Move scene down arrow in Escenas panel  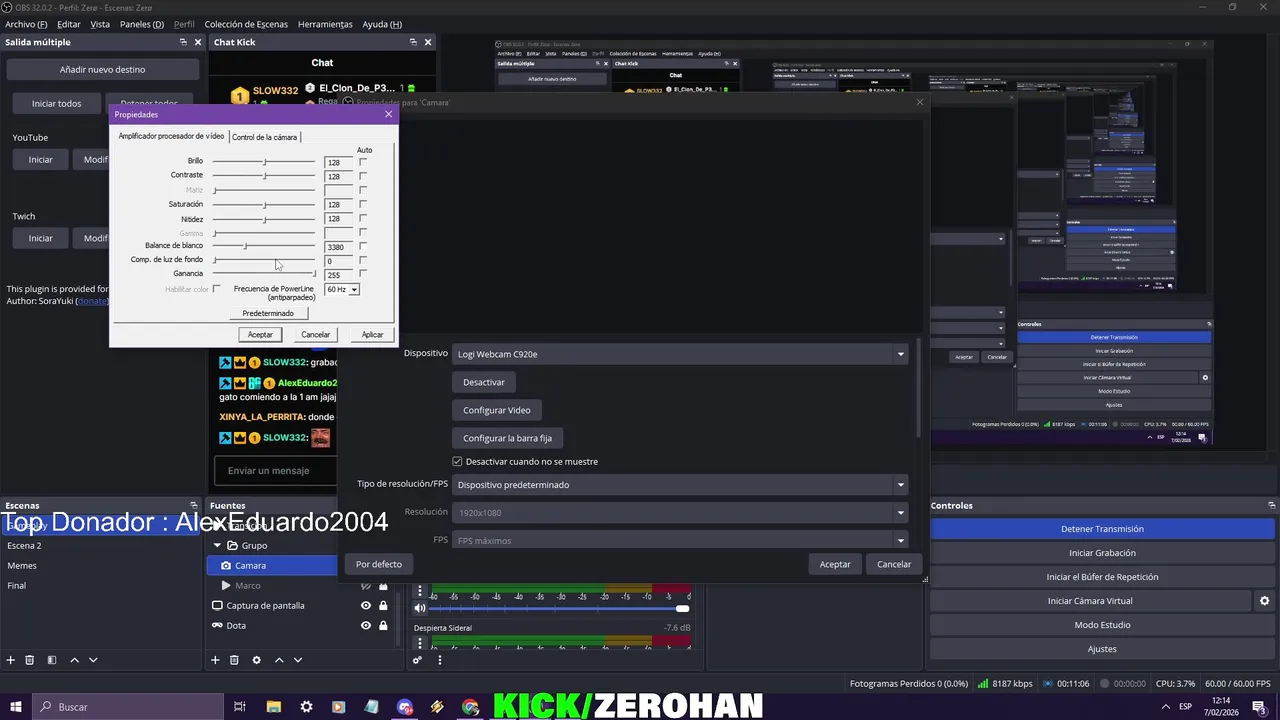click(93, 660)
